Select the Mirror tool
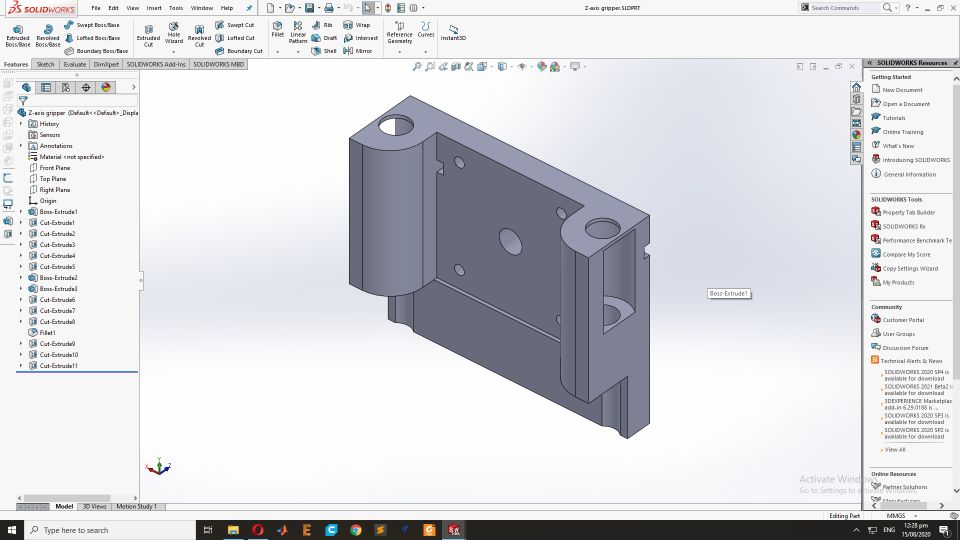Image resolution: width=960 pixels, height=540 pixels. tap(358, 51)
